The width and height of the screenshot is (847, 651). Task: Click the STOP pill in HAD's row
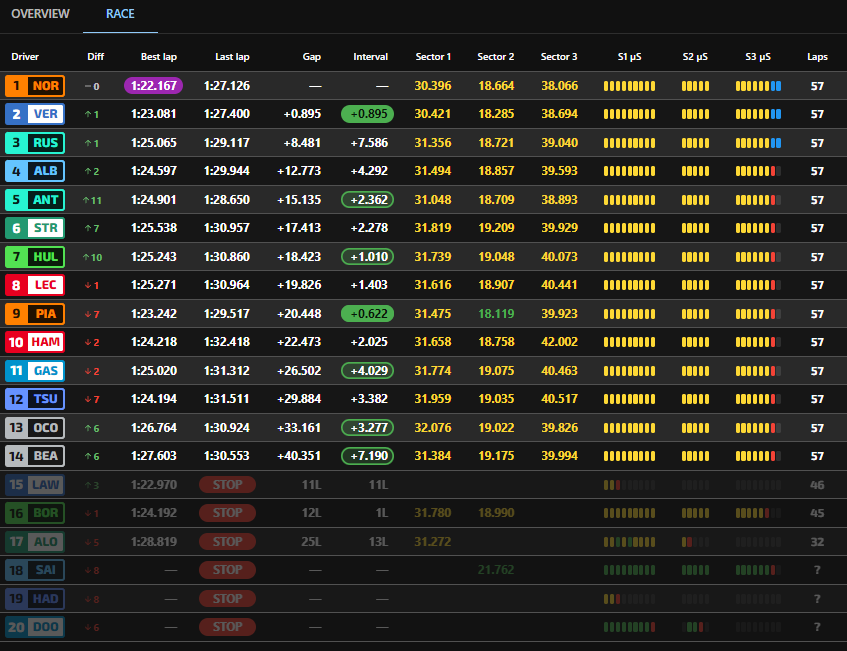(x=227, y=599)
